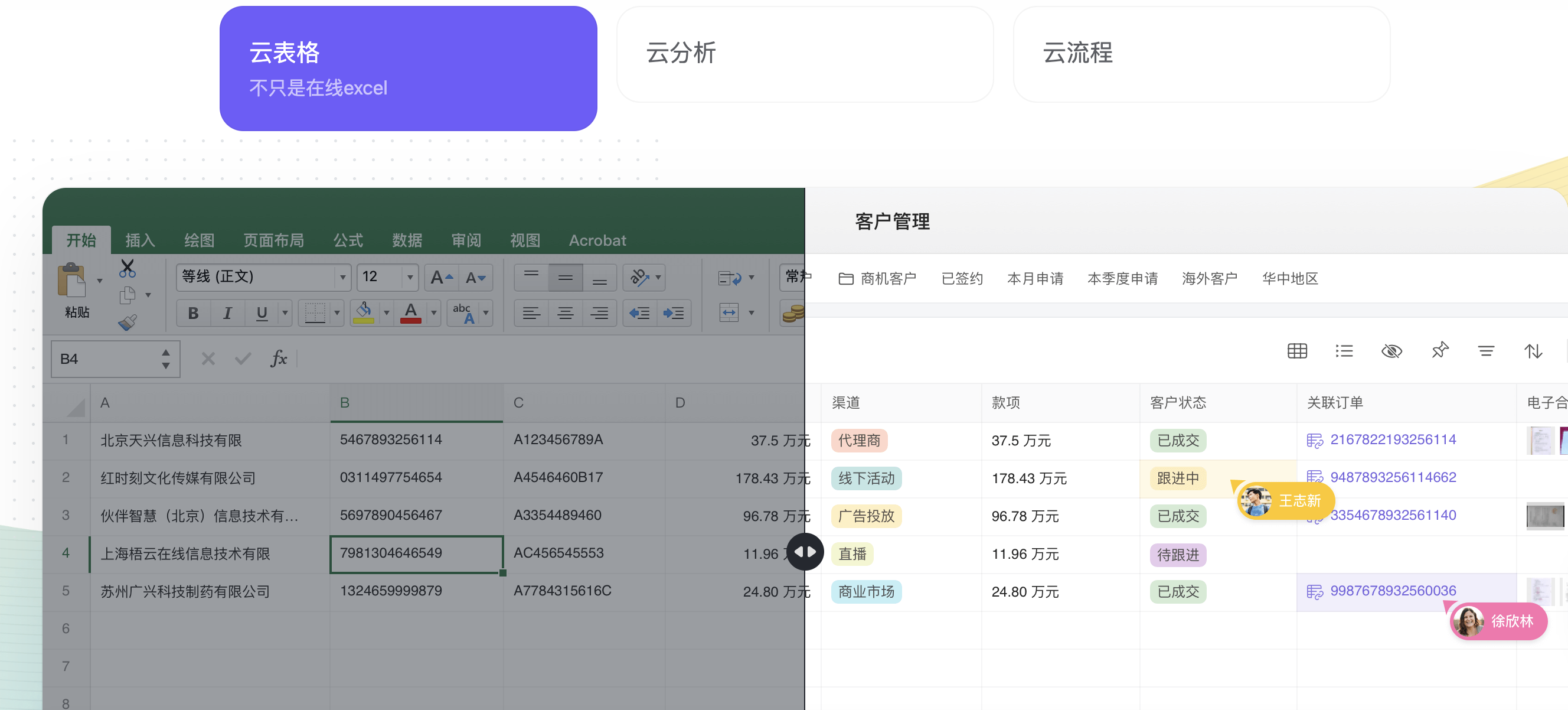Toggle bold formatting
This screenshot has height=710, width=1568.
click(x=193, y=313)
